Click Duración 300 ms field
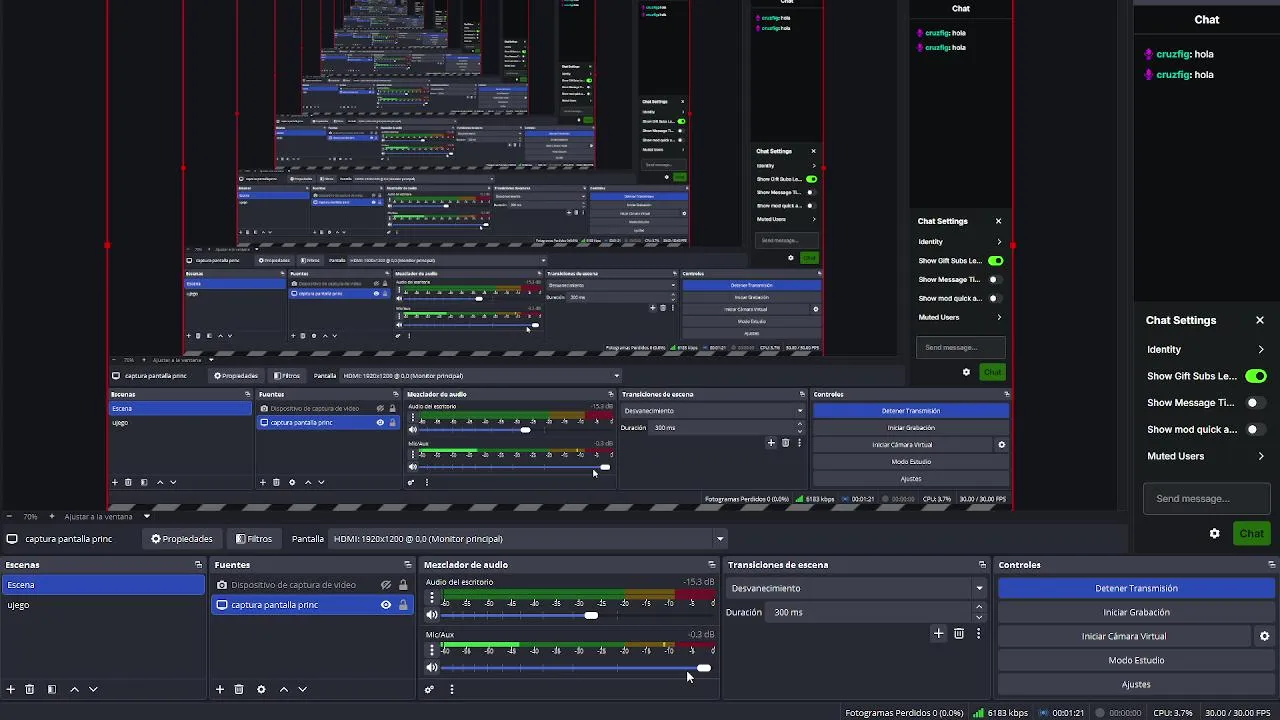1280x720 pixels. [869, 612]
